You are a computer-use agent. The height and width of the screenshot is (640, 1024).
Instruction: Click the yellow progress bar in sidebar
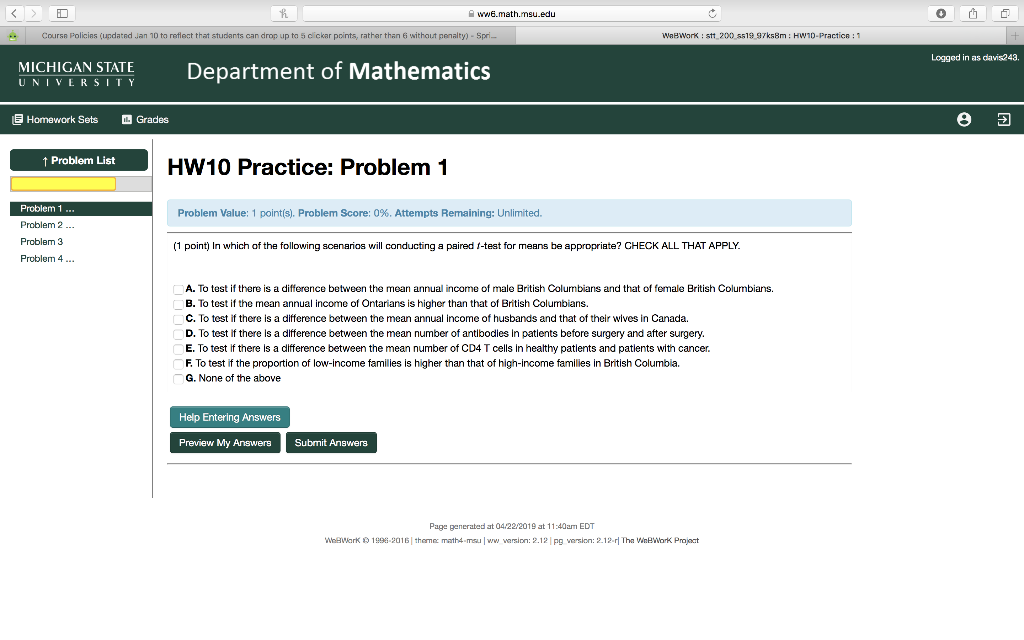tap(64, 183)
